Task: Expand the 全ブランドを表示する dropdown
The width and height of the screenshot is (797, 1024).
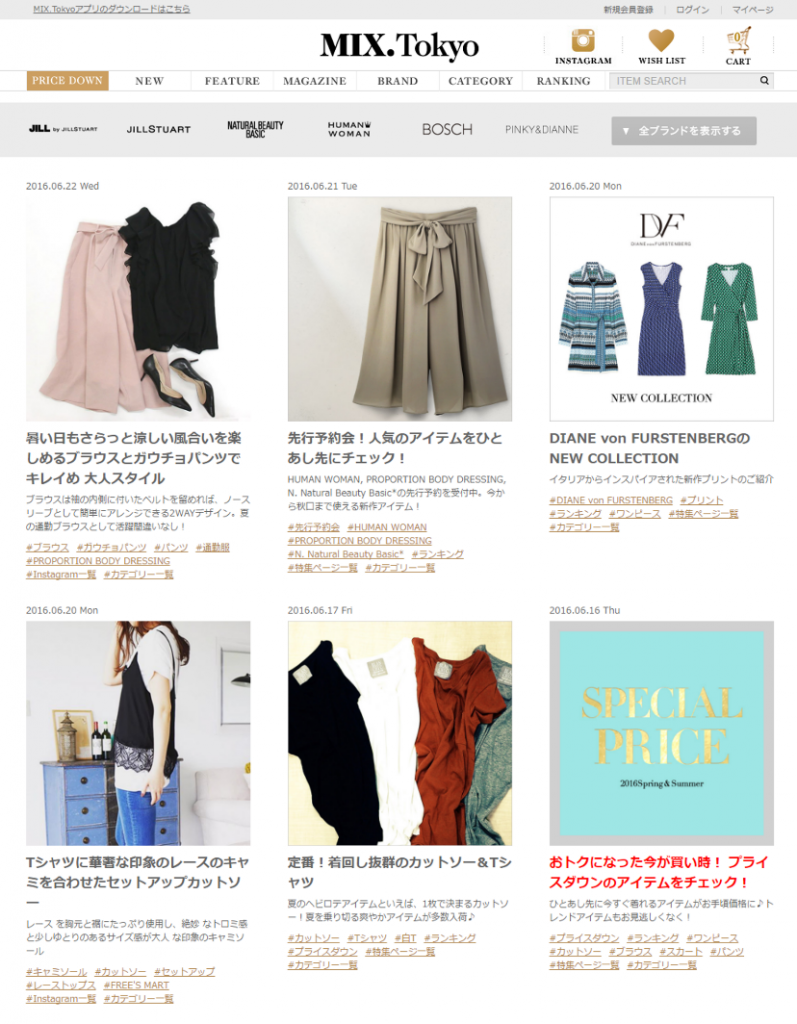Action: pyautogui.click(x=683, y=131)
